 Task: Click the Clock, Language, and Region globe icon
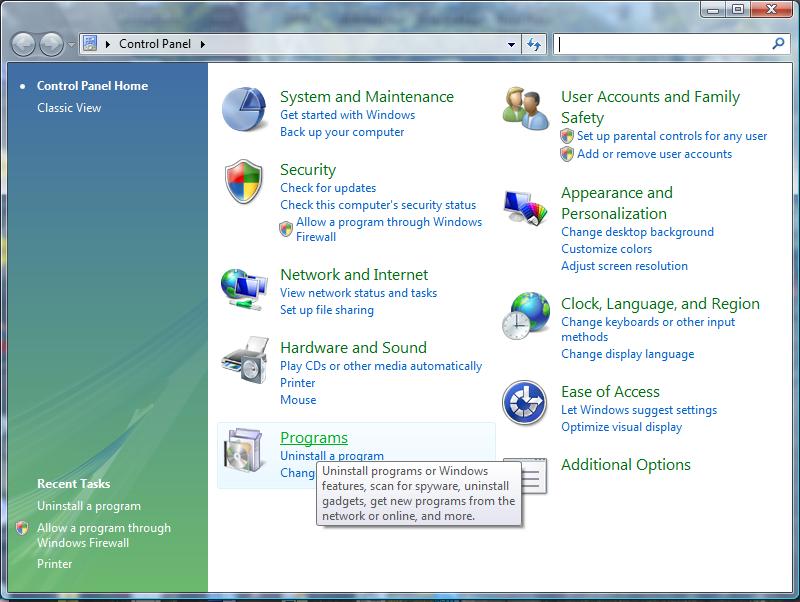(x=526, y=316)
